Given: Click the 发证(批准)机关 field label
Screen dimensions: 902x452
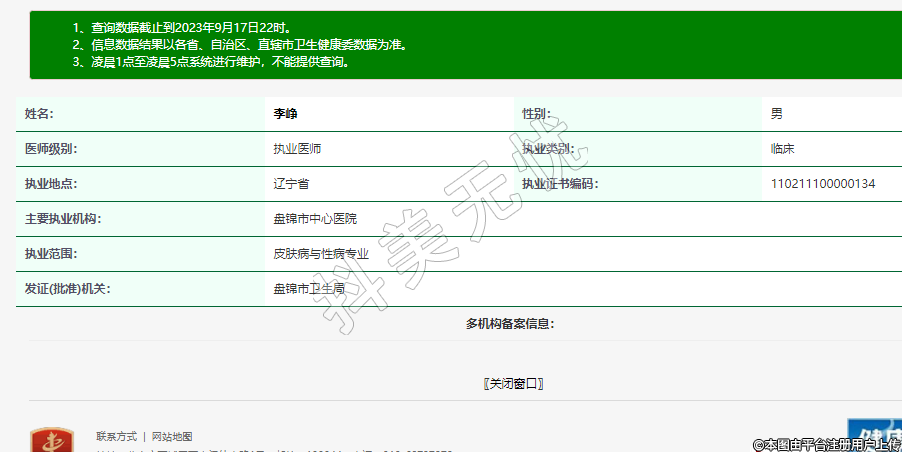Looking at the screenshot, I should pyautogui.click(x=67, y=289).
